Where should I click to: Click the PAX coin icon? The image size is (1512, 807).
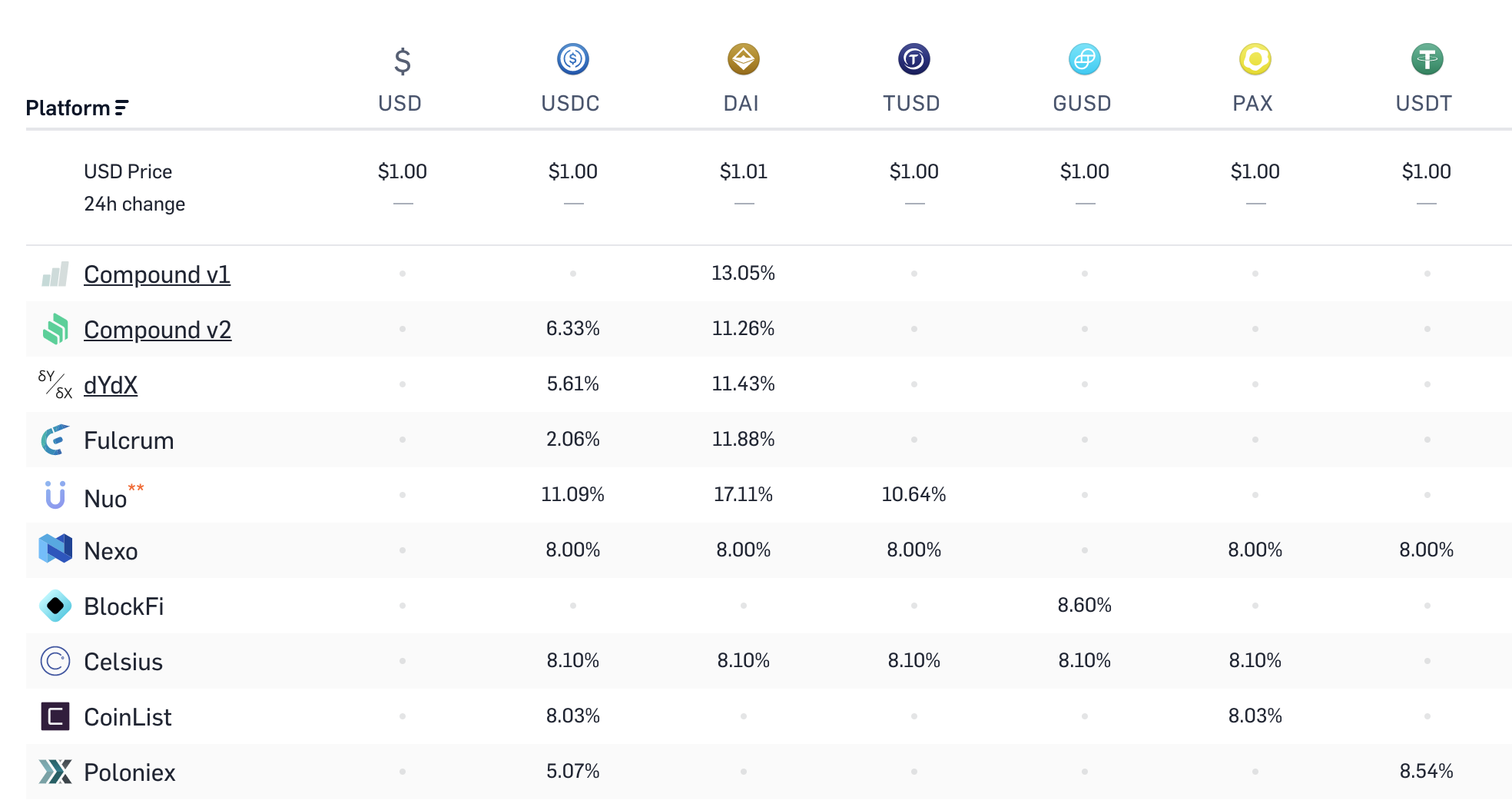1255,59
